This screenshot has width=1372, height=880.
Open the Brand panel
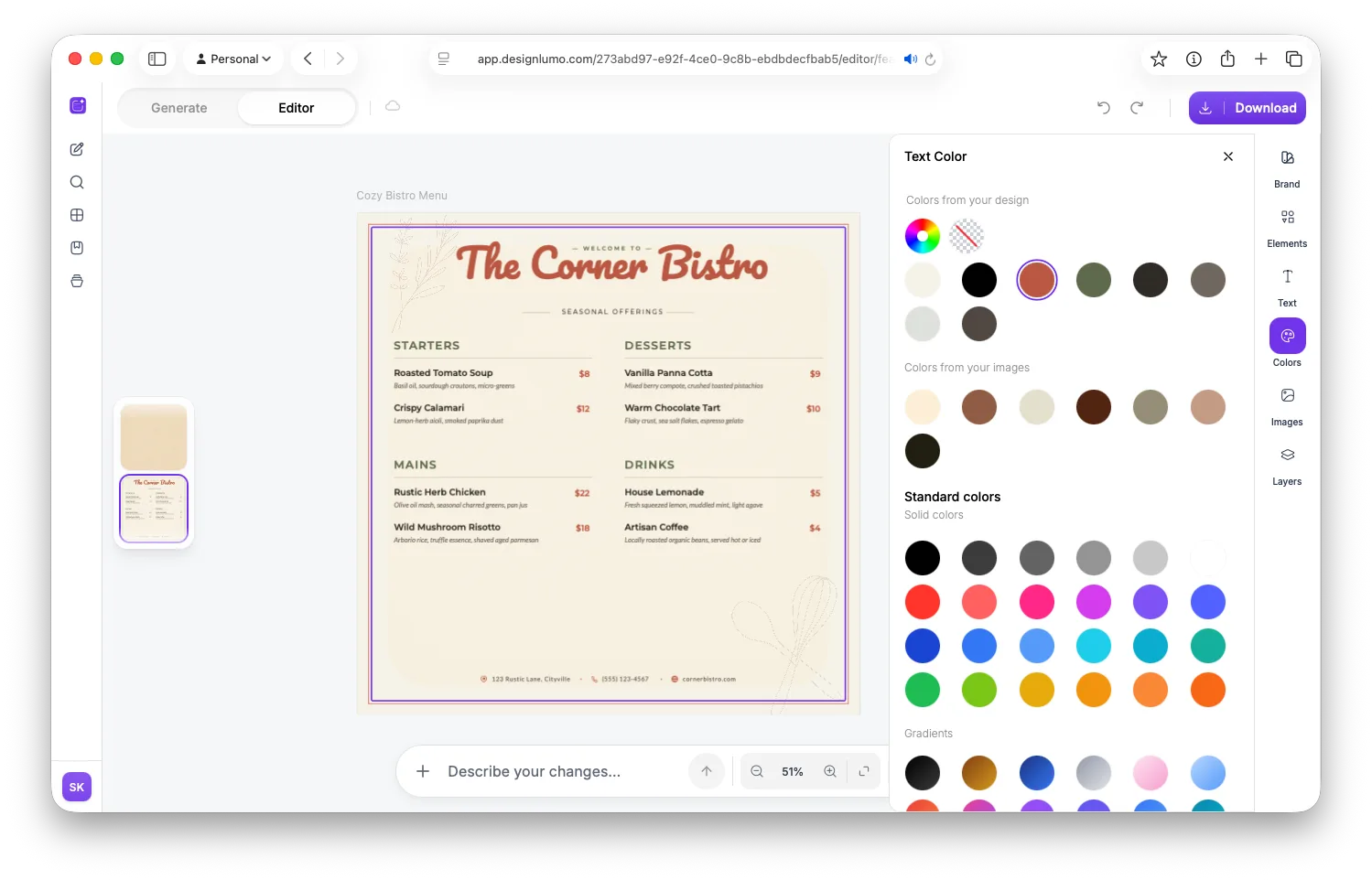tap(1287, 167)
